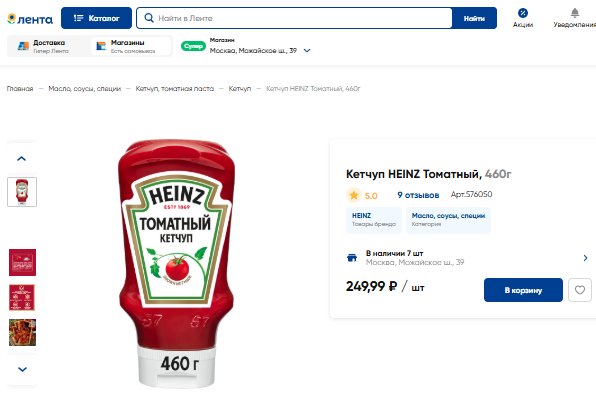This screenshot has width=596, height=395.
Task: Add ketchup with the В корзину button
Action: click(523, 290)
